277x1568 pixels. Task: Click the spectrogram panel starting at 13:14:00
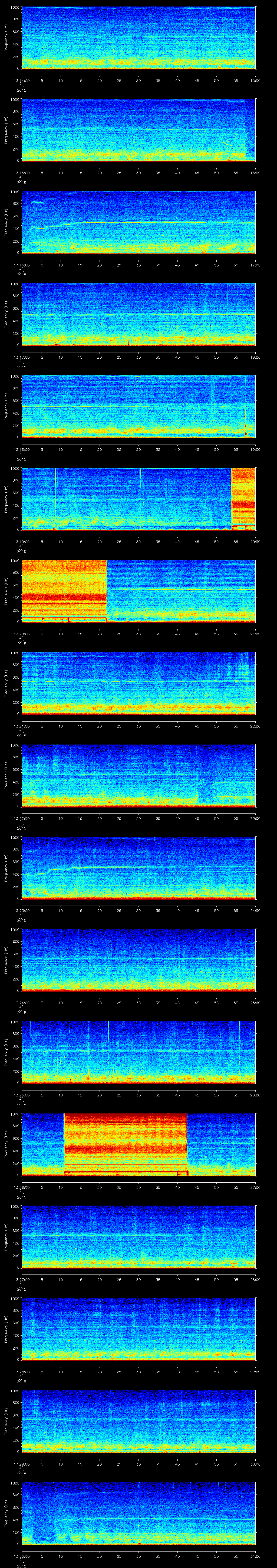click(138, 38)
